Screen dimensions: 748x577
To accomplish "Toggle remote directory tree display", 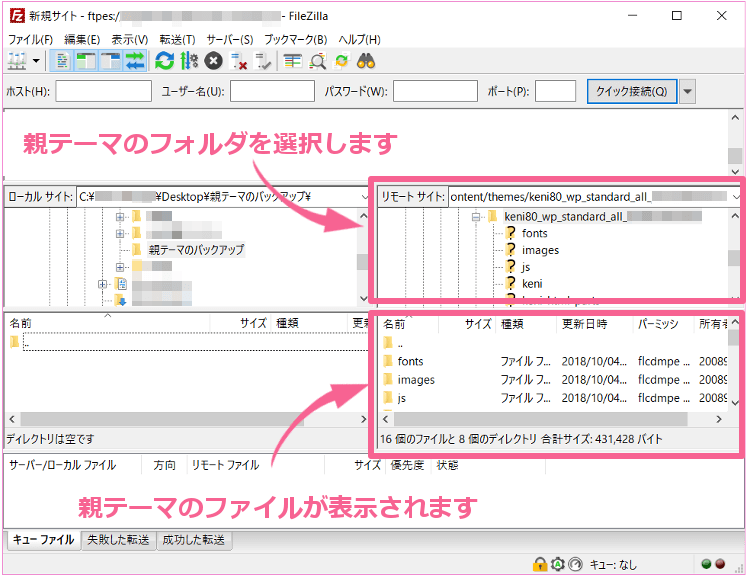I will (111, 61).
